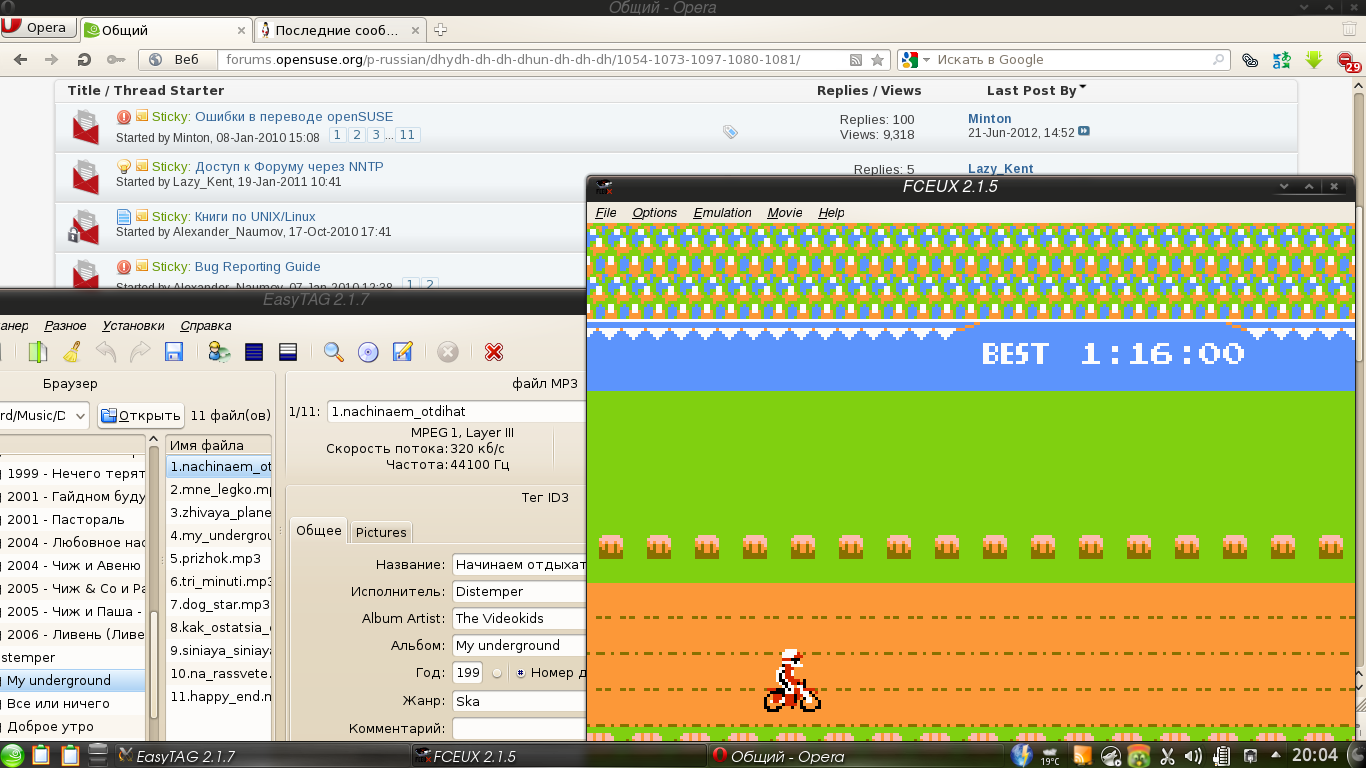Go forward in the Opera browser
Image resolution: width=1366 pixels, height=768 pixels.
tap(52, 60)
